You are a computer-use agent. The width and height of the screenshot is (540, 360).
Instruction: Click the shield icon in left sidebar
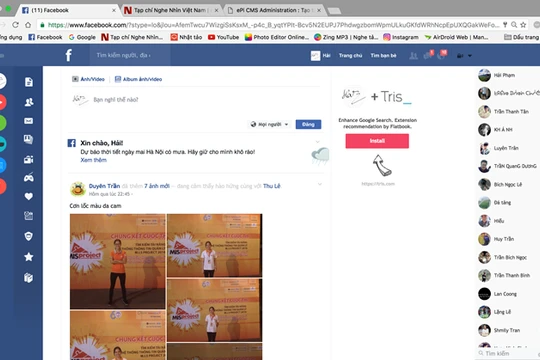29,236
